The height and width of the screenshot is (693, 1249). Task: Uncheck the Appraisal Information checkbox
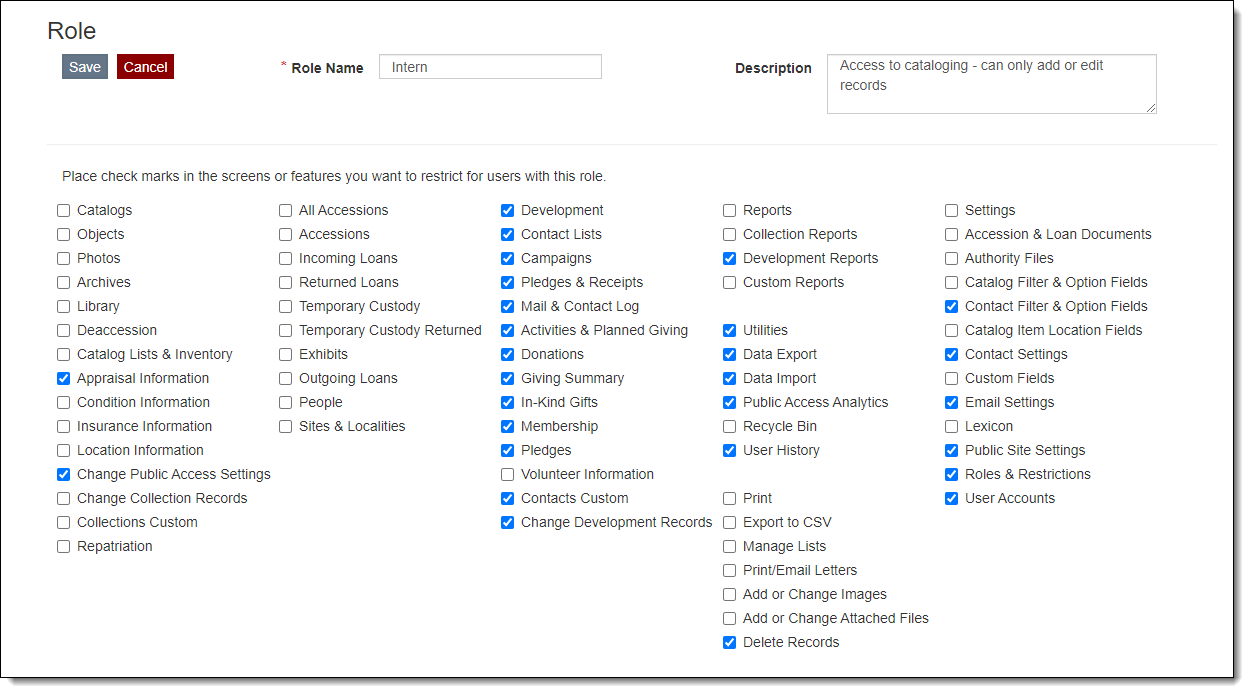63,378
